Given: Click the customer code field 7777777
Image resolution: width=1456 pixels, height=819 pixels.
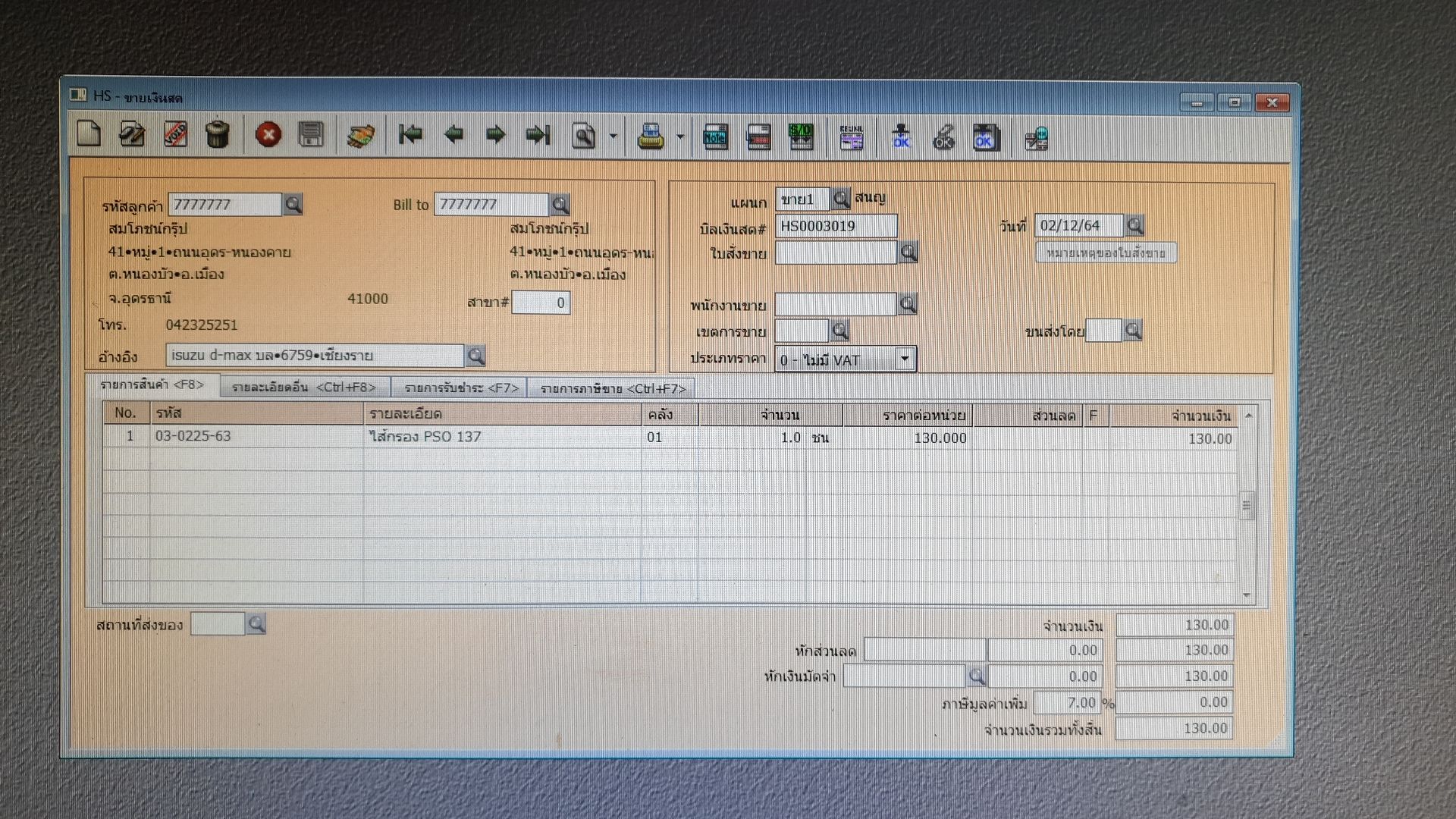Looking at the screenshot, I should tap(225, 204).
